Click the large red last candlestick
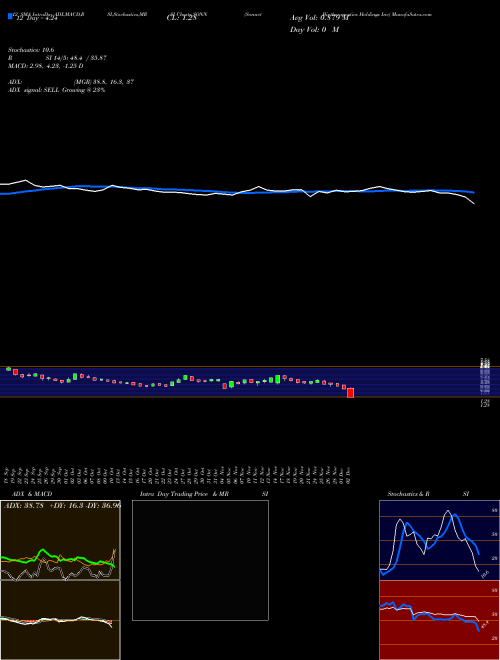Viewport: 500px width, 660px height. 350,393
